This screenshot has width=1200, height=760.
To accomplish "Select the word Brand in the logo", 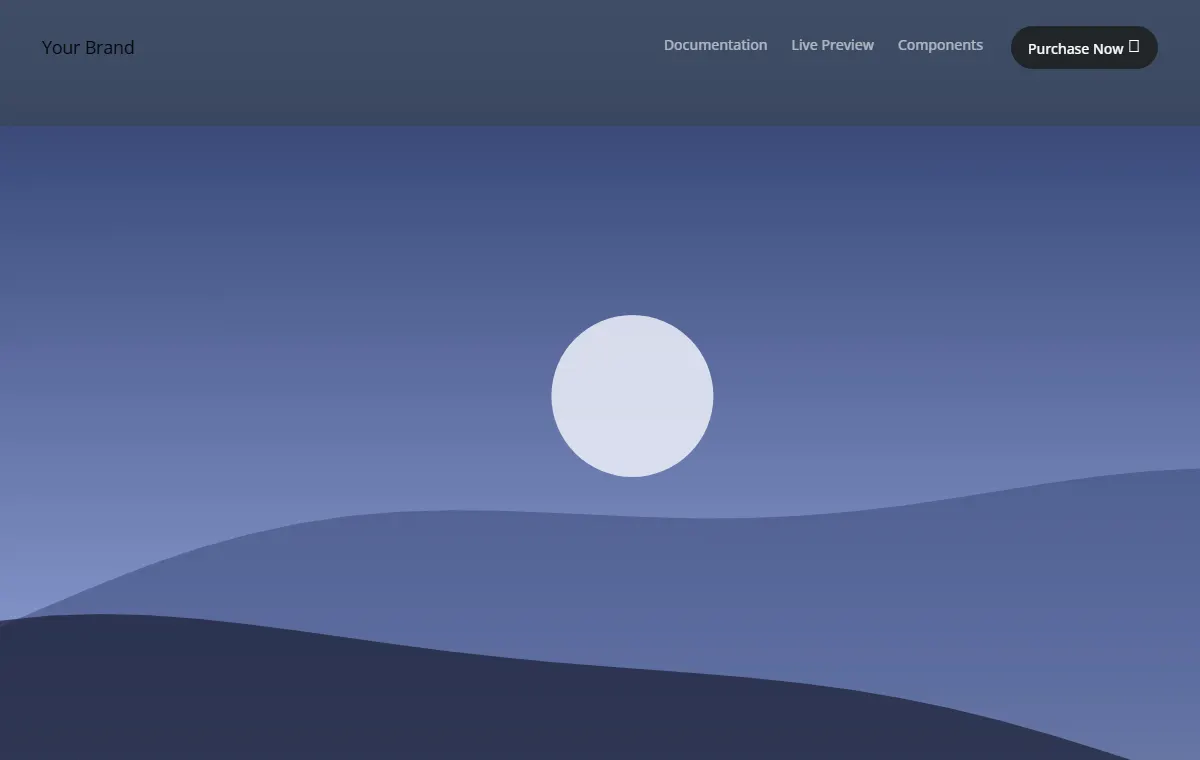I will click(x=109, y=47).
